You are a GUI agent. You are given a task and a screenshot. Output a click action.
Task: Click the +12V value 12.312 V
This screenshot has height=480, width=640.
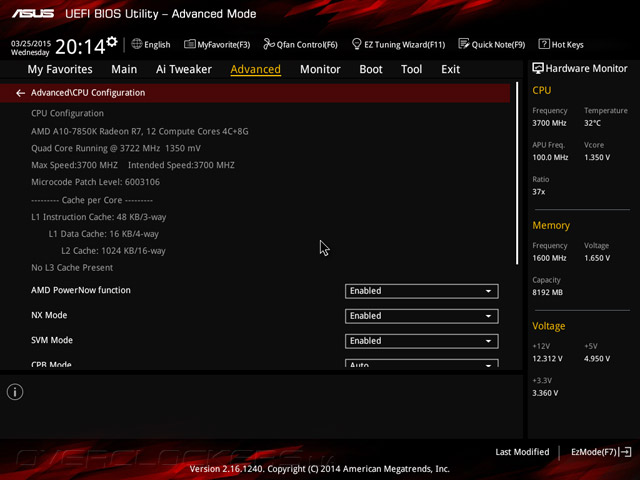tap(547, 358)
